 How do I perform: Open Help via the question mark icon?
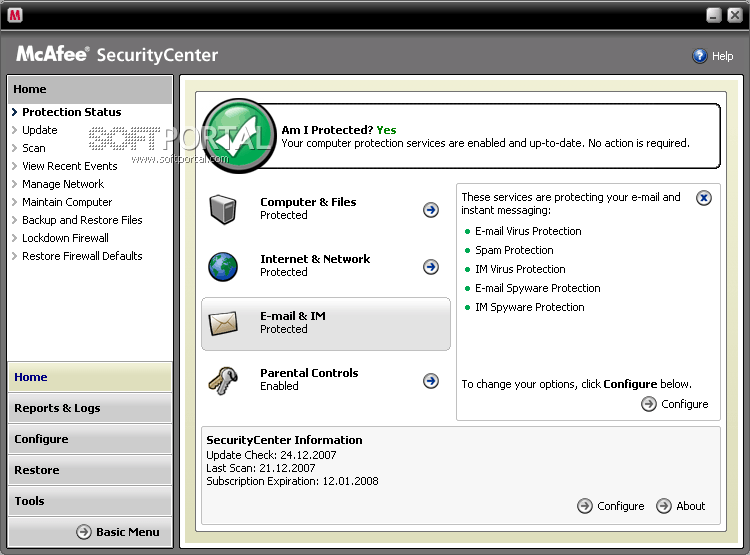pos(699,56)
